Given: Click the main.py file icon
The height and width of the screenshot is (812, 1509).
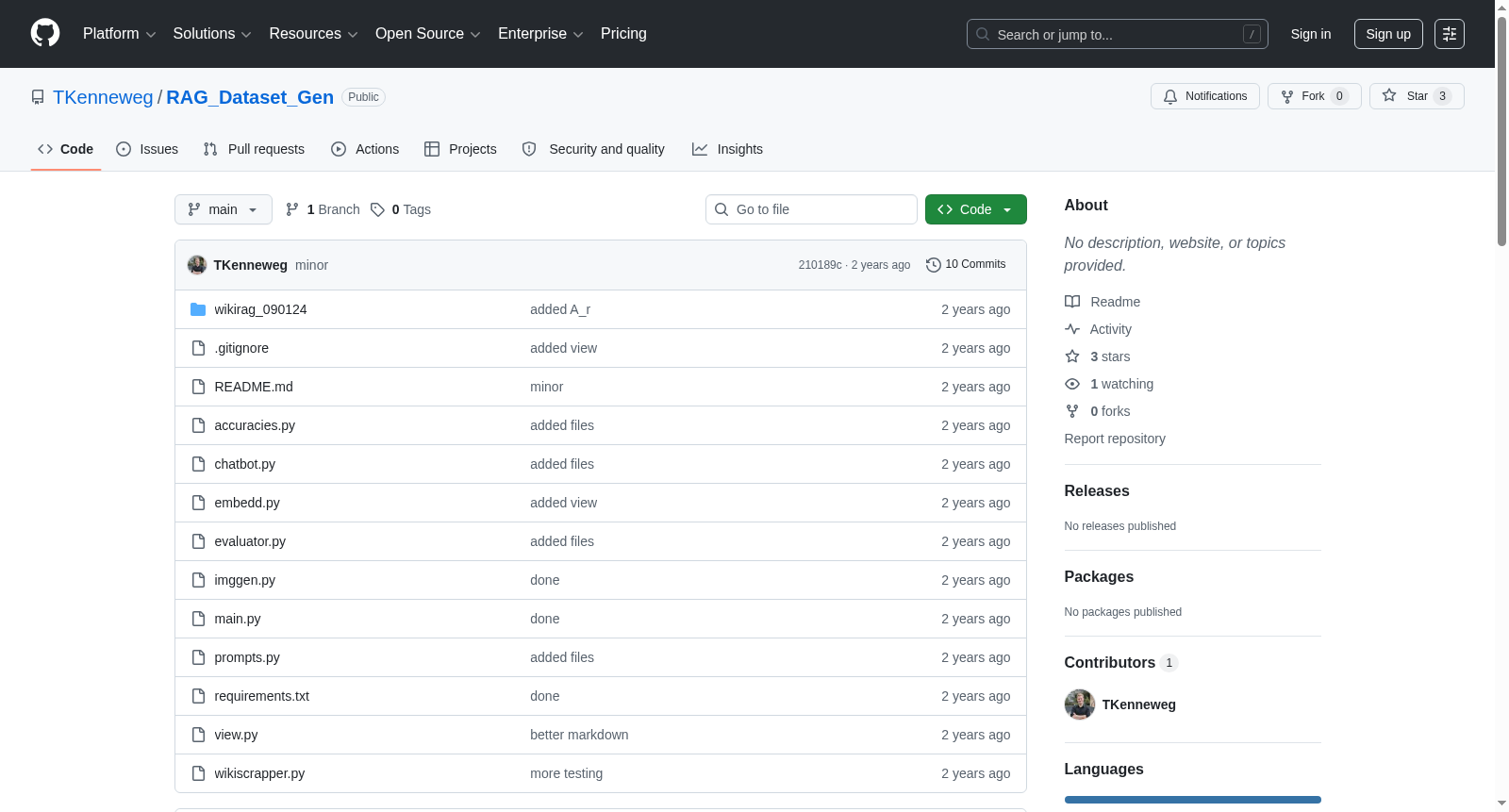Looking at the screenshot, I should tap(198, 619).
